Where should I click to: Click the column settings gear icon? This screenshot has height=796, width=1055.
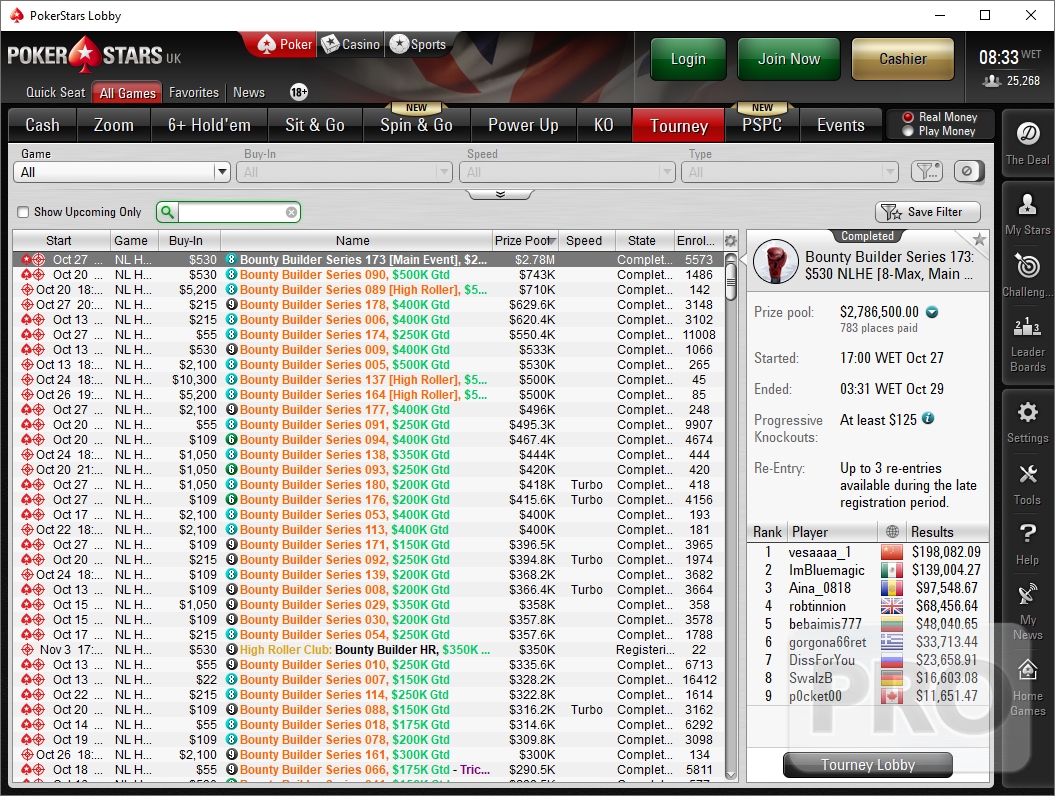[x=731, y=240]
